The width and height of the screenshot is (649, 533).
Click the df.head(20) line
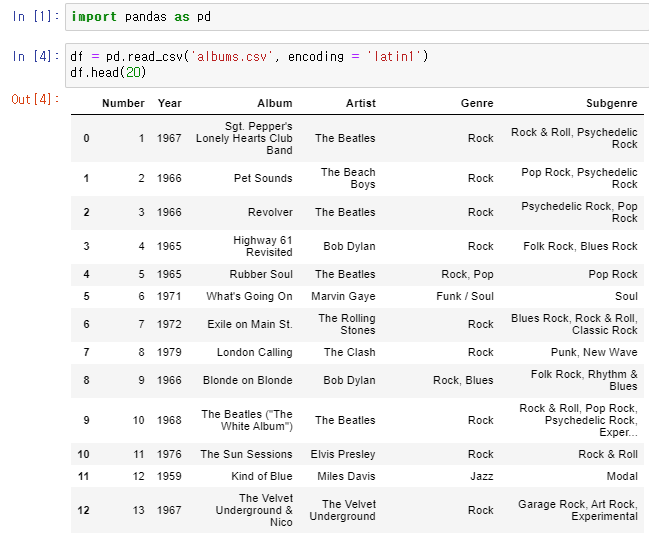(x=108, y=72)
